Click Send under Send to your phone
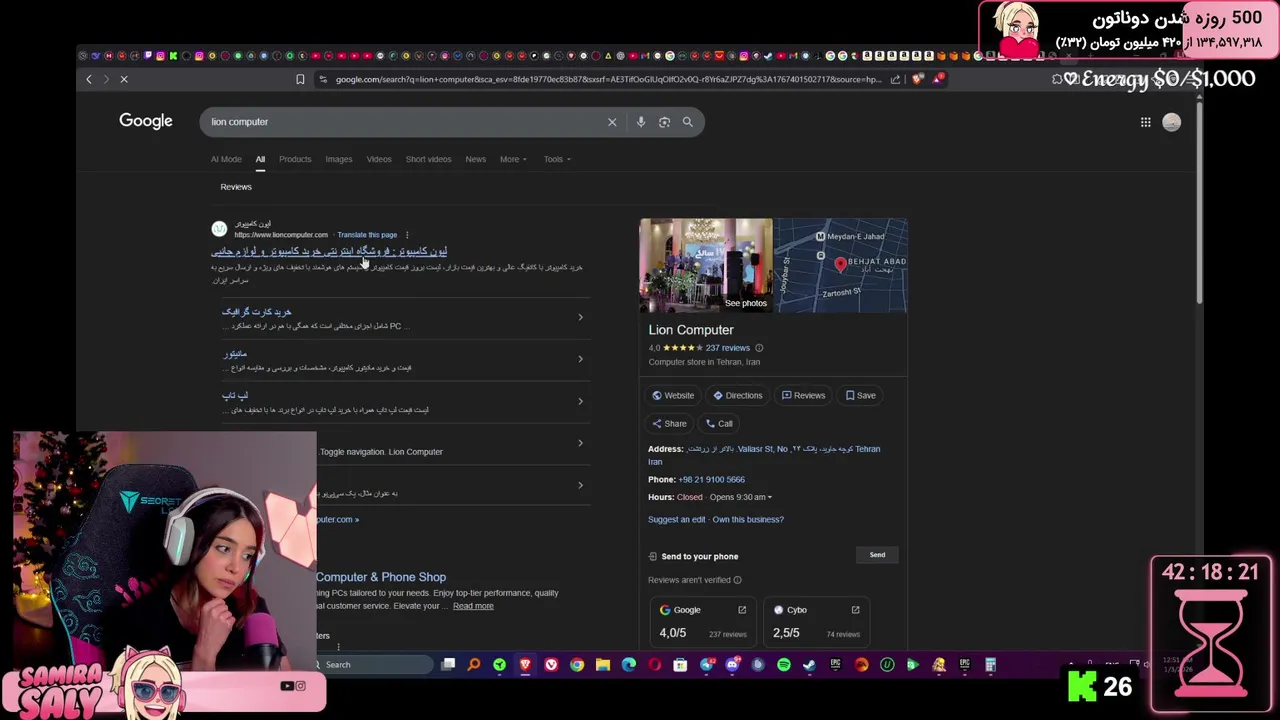1280x720 pixels. [877, 555]
